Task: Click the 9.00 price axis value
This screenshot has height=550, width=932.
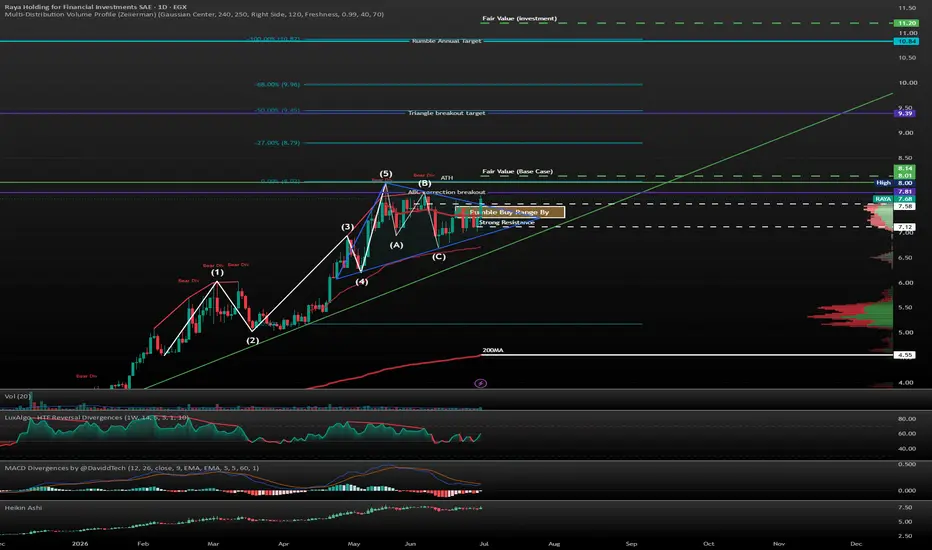Action: (x=907, y=133)
